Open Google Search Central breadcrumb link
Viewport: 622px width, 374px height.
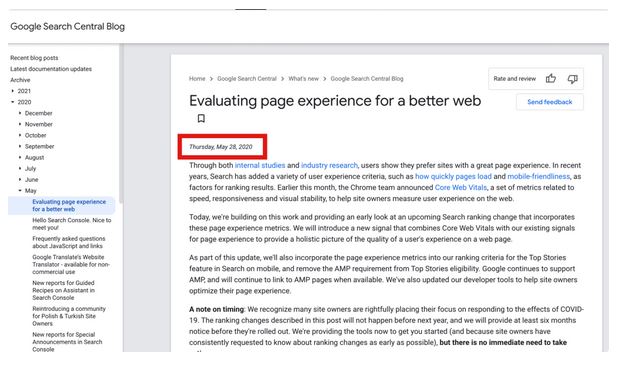coord(247,79)
